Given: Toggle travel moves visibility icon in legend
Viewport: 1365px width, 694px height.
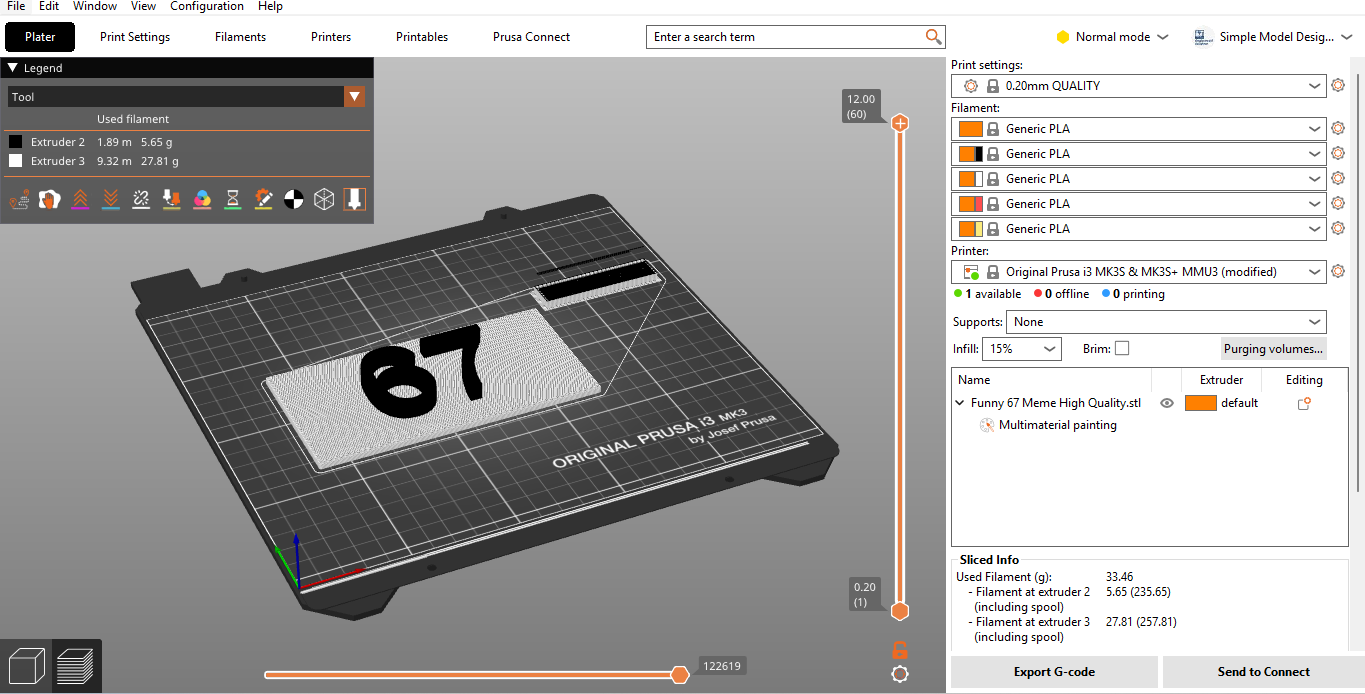Looking at the screenshot, I should click(x=19, y=199).
